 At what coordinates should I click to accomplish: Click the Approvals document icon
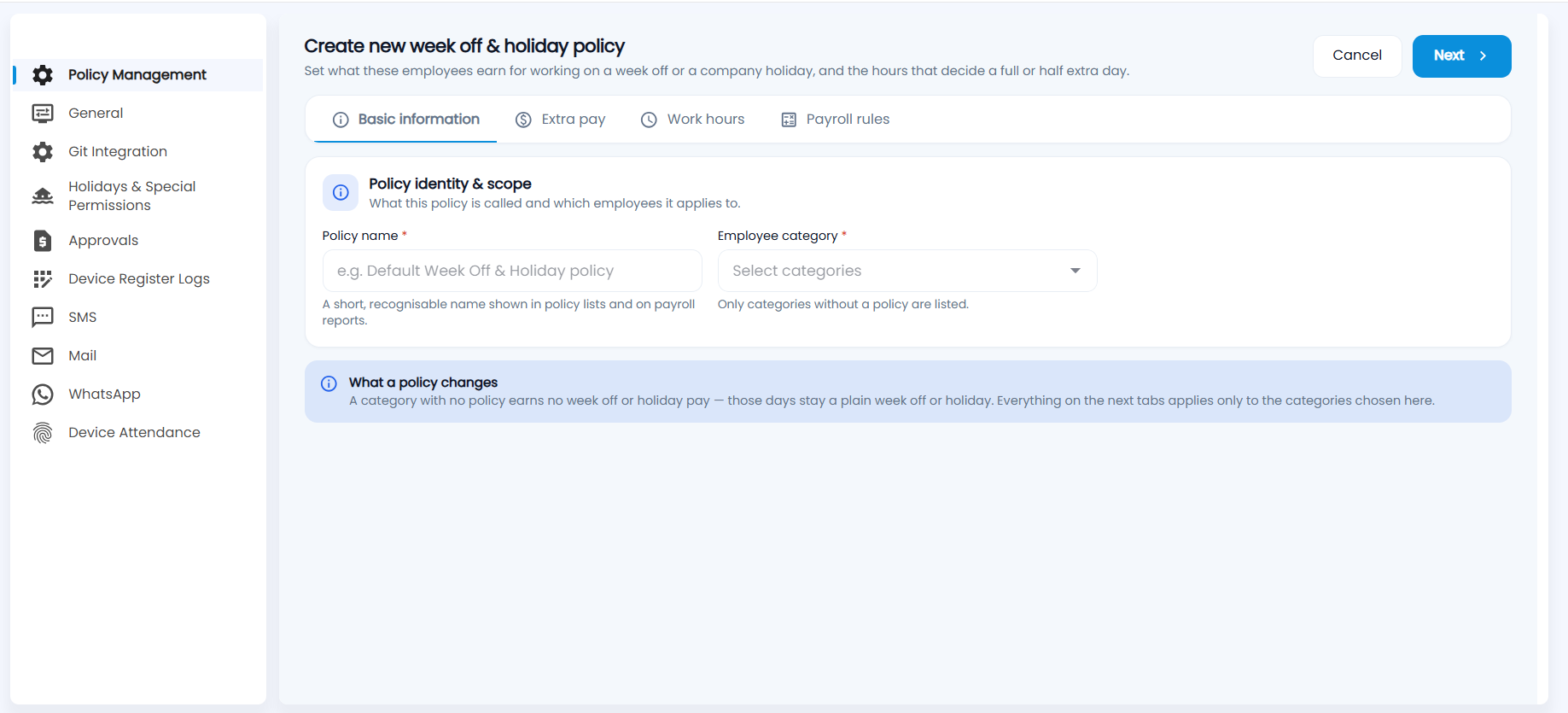(43, 241)
